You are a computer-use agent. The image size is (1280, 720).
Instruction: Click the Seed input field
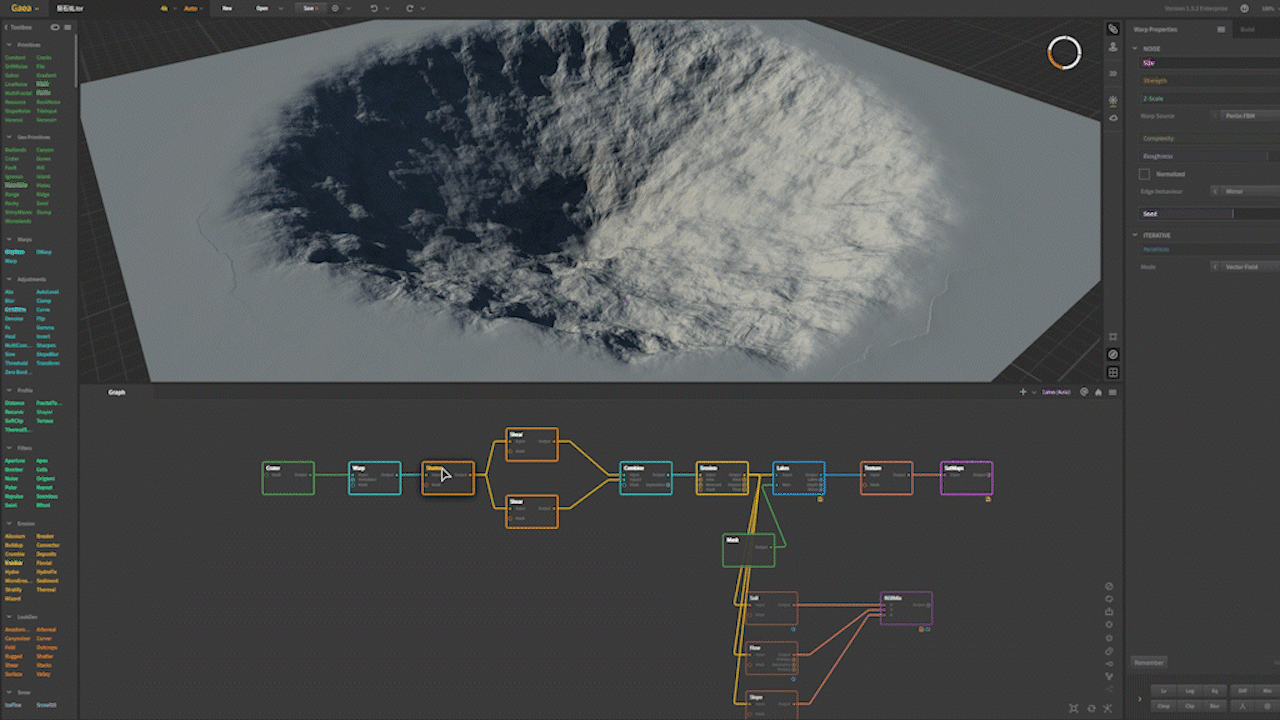(1210, 213)
